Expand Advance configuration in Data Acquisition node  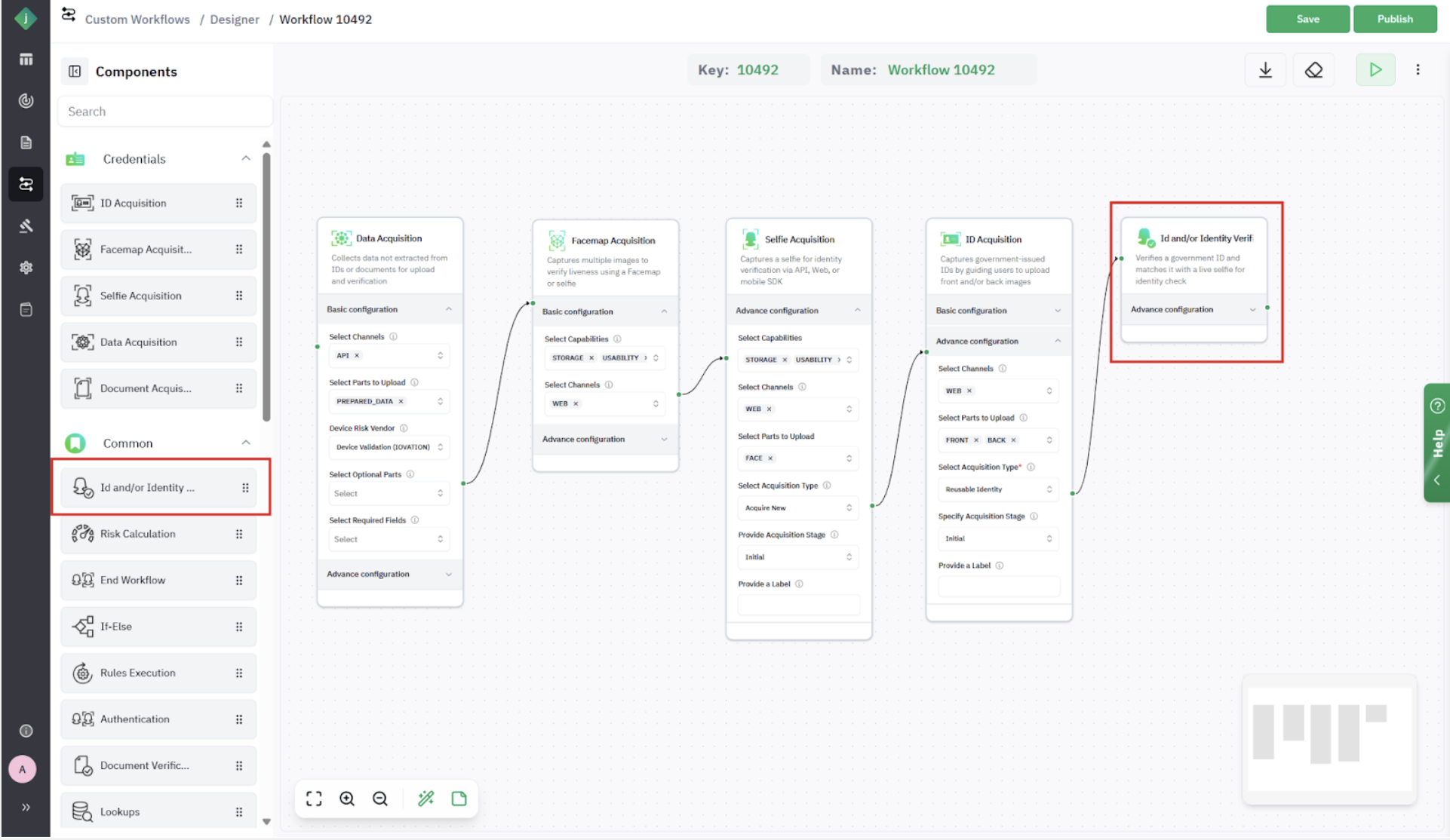coord(389,575)
